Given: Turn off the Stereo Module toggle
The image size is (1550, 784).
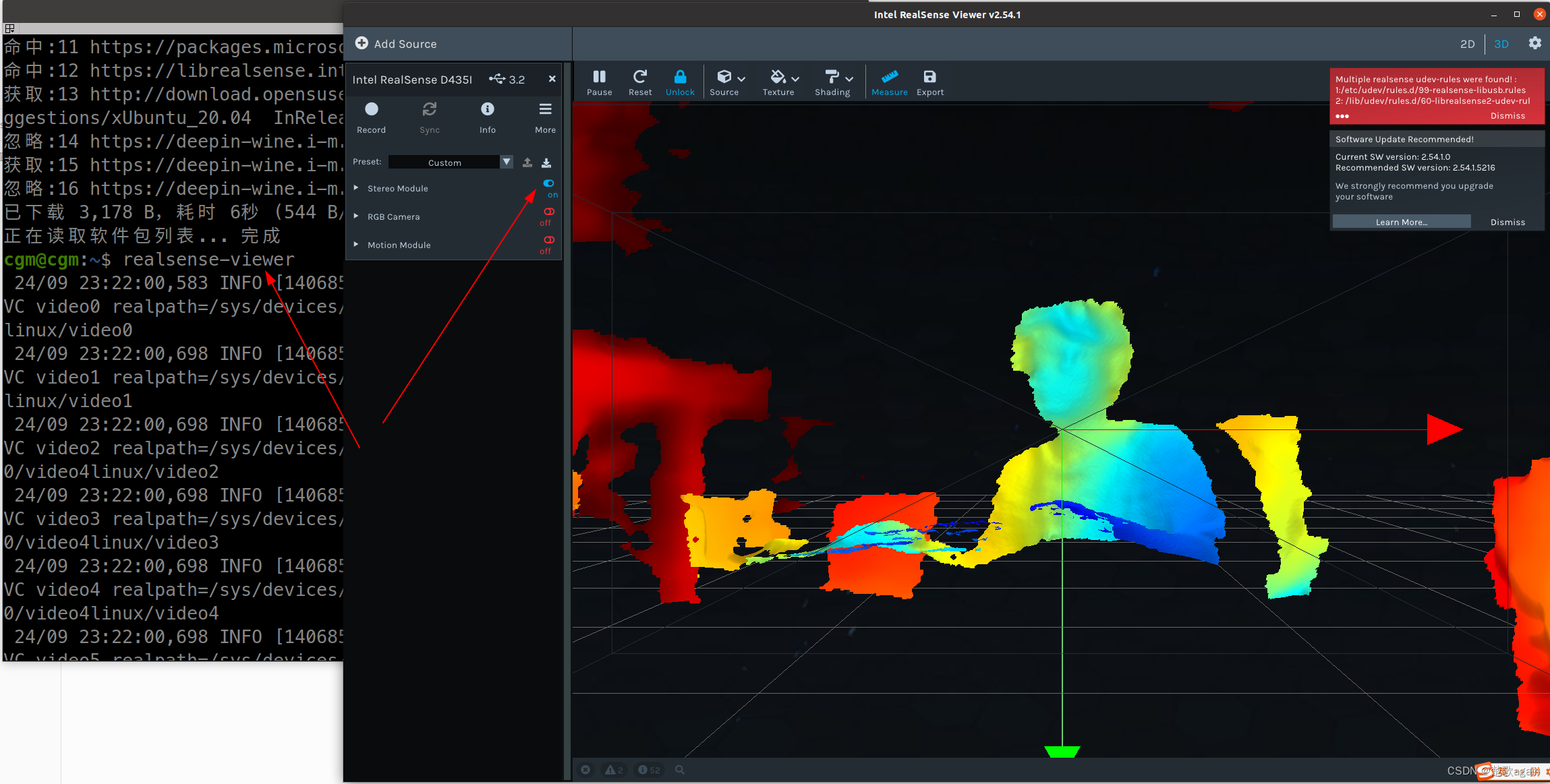Looking at the screenshot, I should point(548,183).
